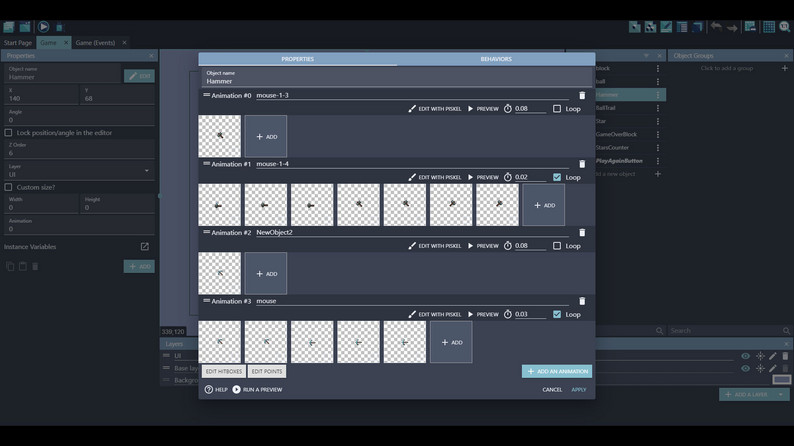794x446 pixels.
Task: Edit Animation #1 with Piskel
Action: point(434,177)
